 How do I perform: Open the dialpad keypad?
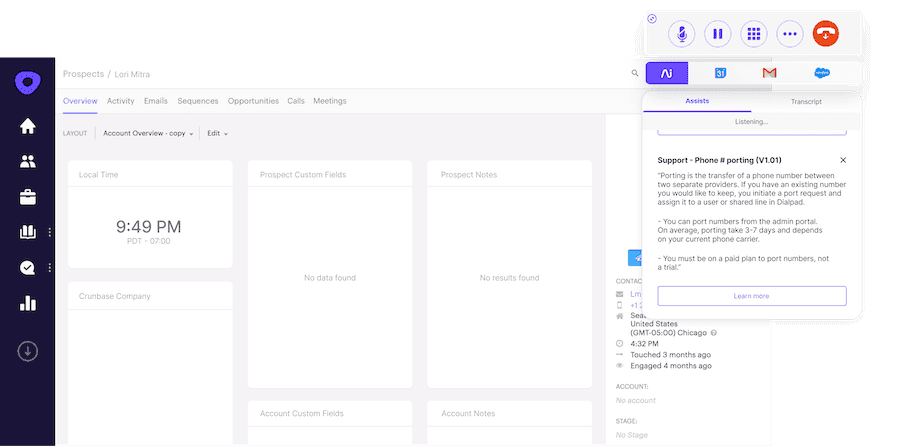point(754,34)
